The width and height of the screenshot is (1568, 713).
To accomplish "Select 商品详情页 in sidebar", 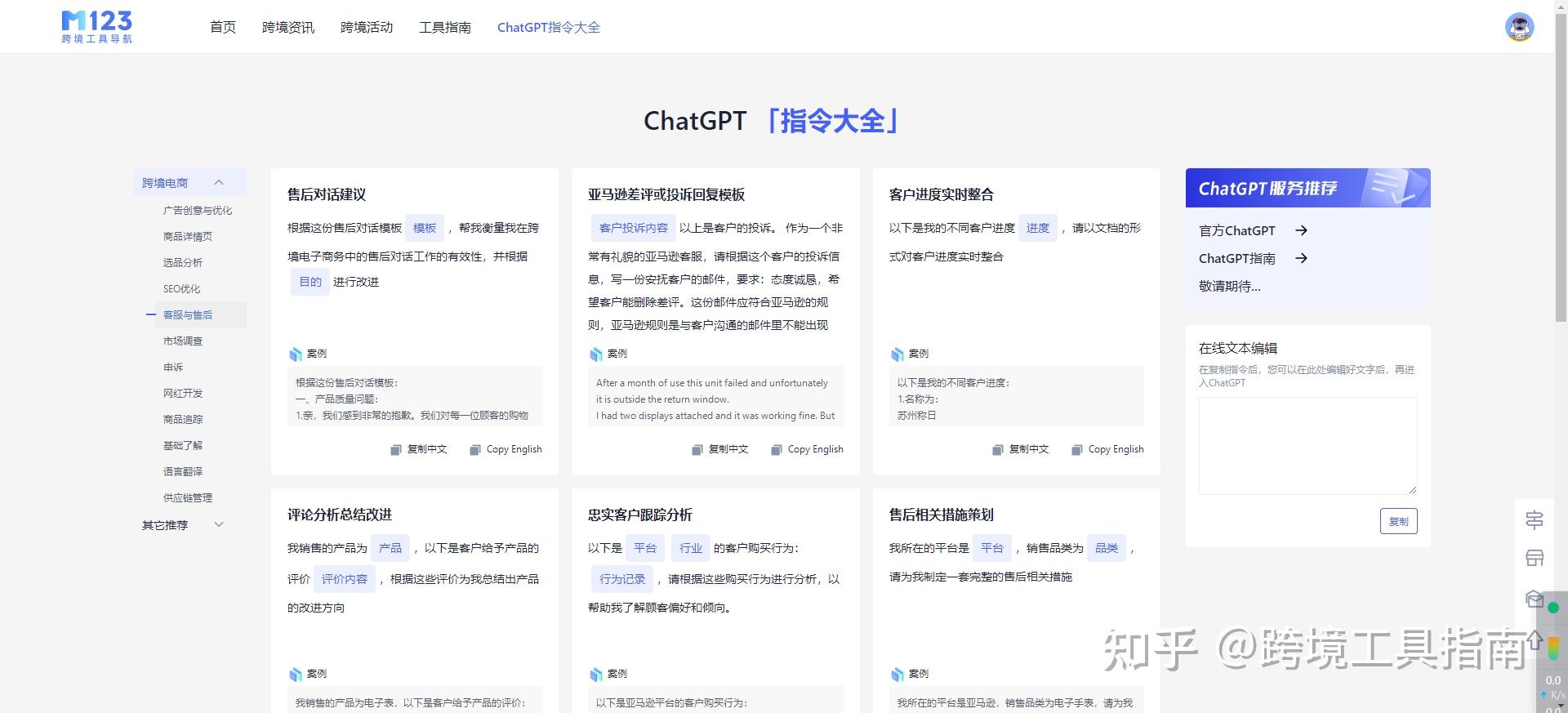I will (188, 236).
